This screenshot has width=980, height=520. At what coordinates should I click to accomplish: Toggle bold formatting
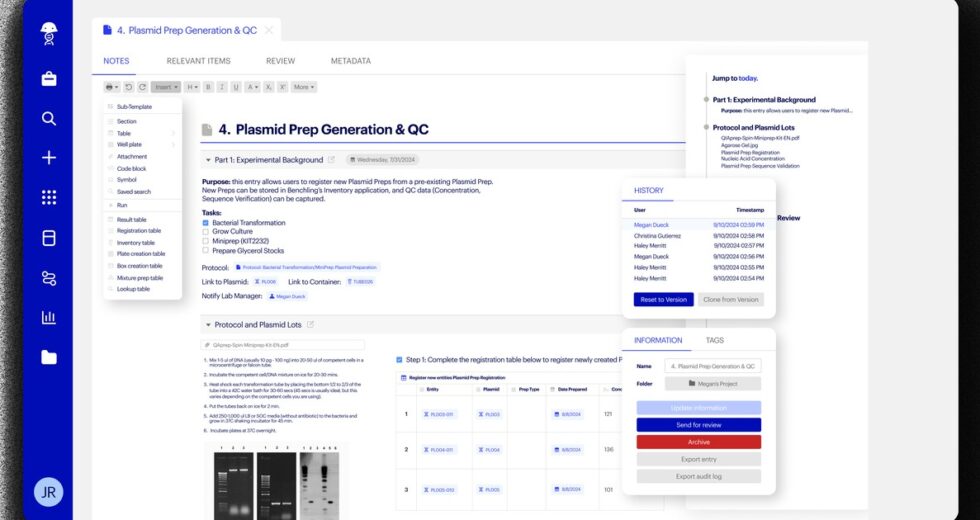point(208,87)
